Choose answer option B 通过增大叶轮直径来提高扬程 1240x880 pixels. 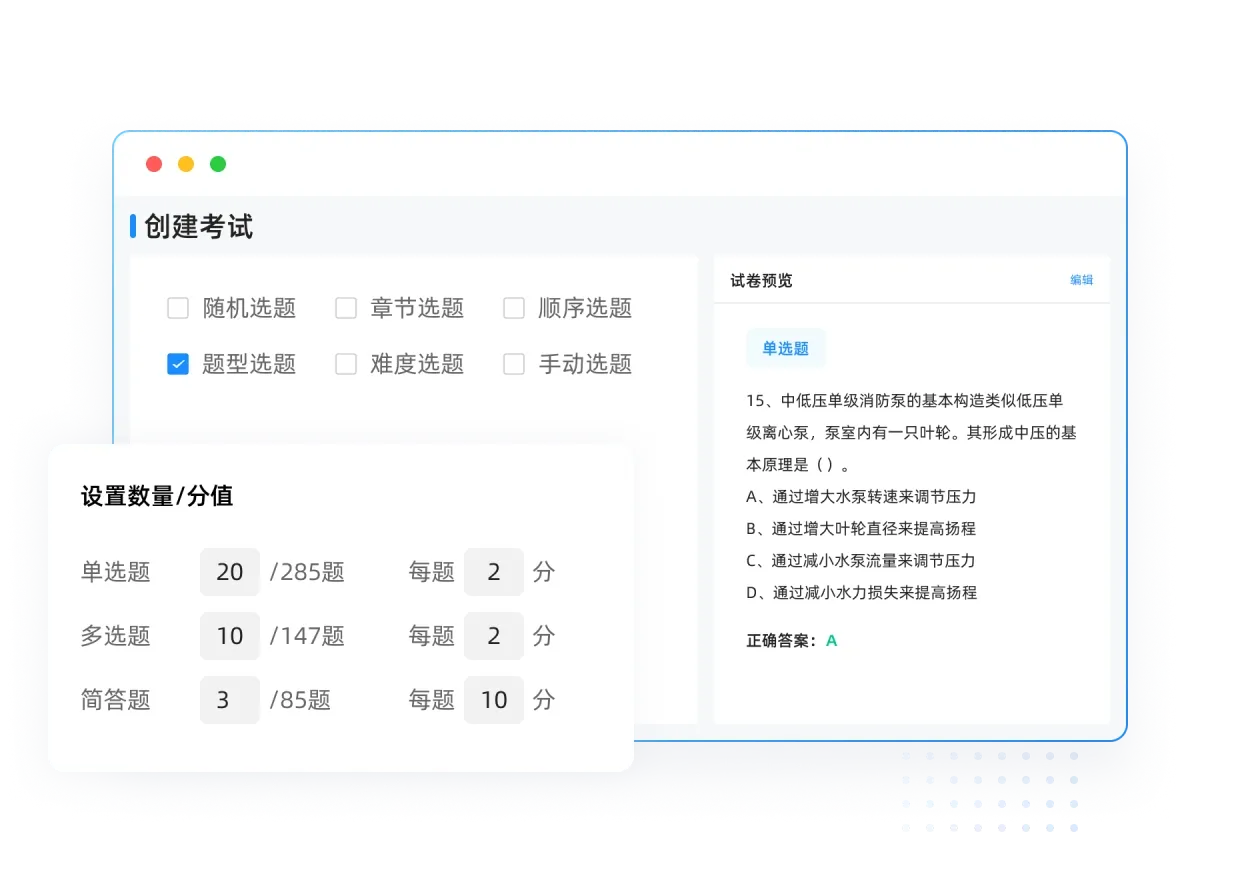(861, 528)
